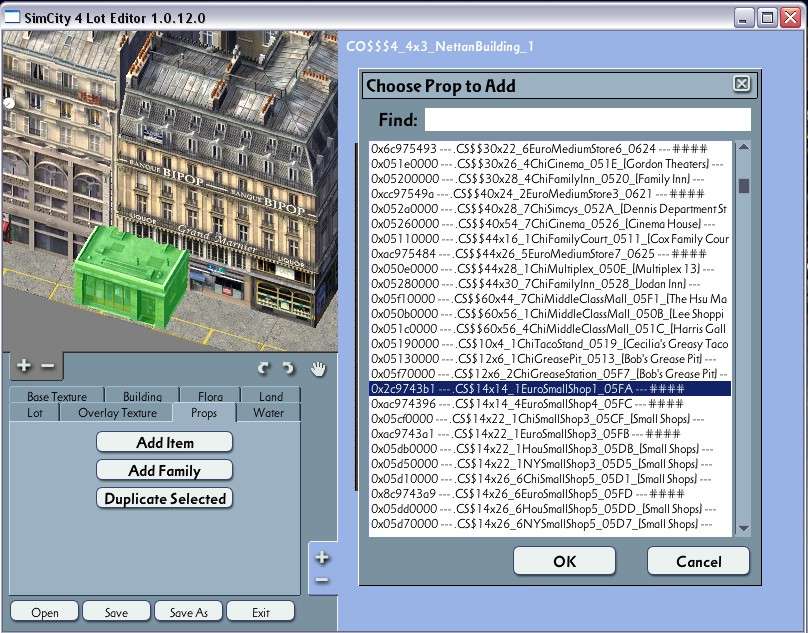808x633 pixels.
Task: Close the Choose Prop to Add dialog
Action: [742, 84]
